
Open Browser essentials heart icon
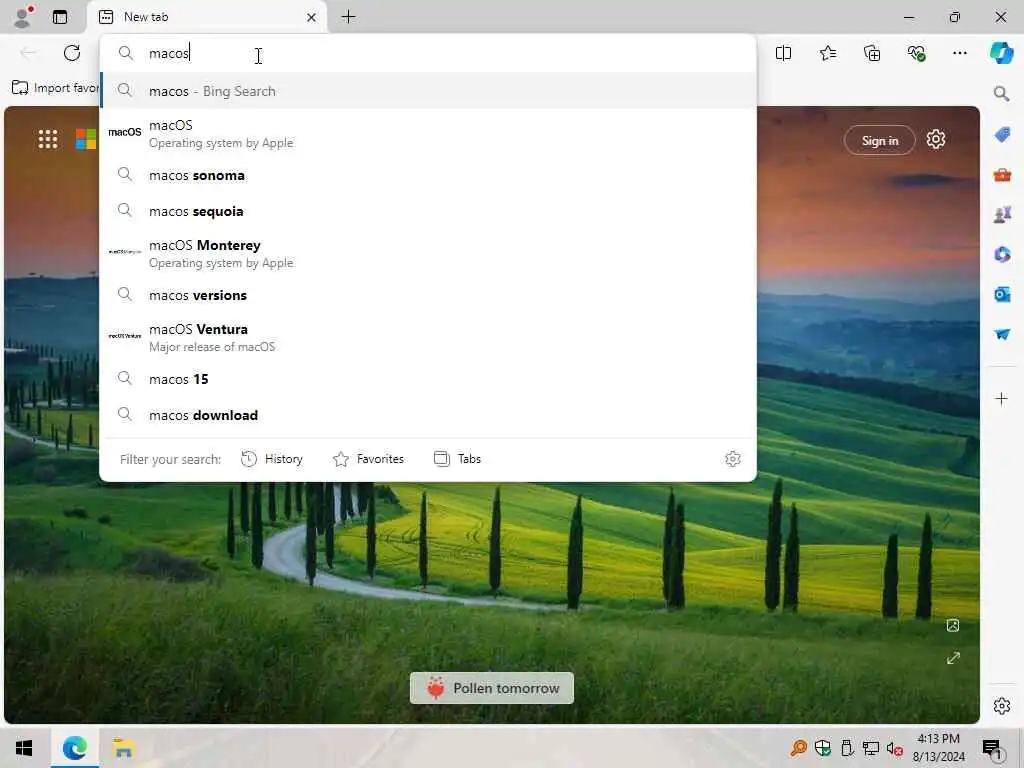(916, 53)
